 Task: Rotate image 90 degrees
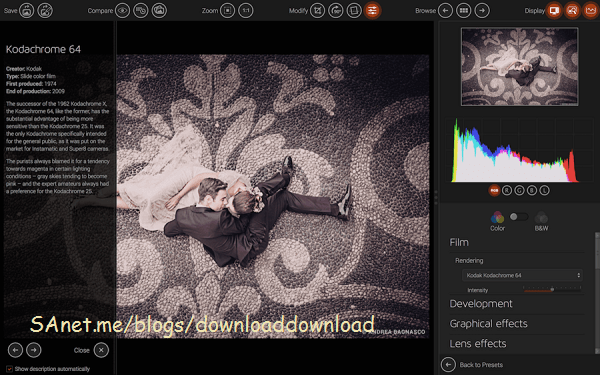[x=336, y=10]
